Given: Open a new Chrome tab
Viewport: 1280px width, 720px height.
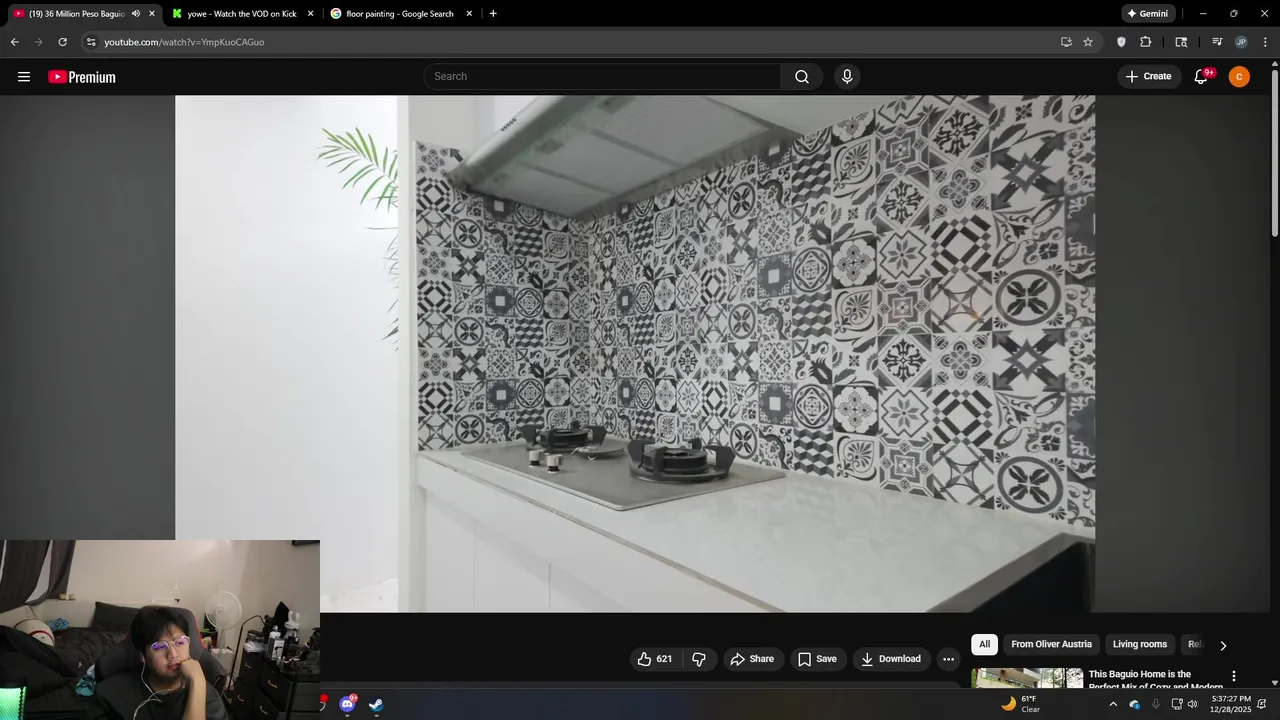Looking at the screenshot, I should pos(493,14).
